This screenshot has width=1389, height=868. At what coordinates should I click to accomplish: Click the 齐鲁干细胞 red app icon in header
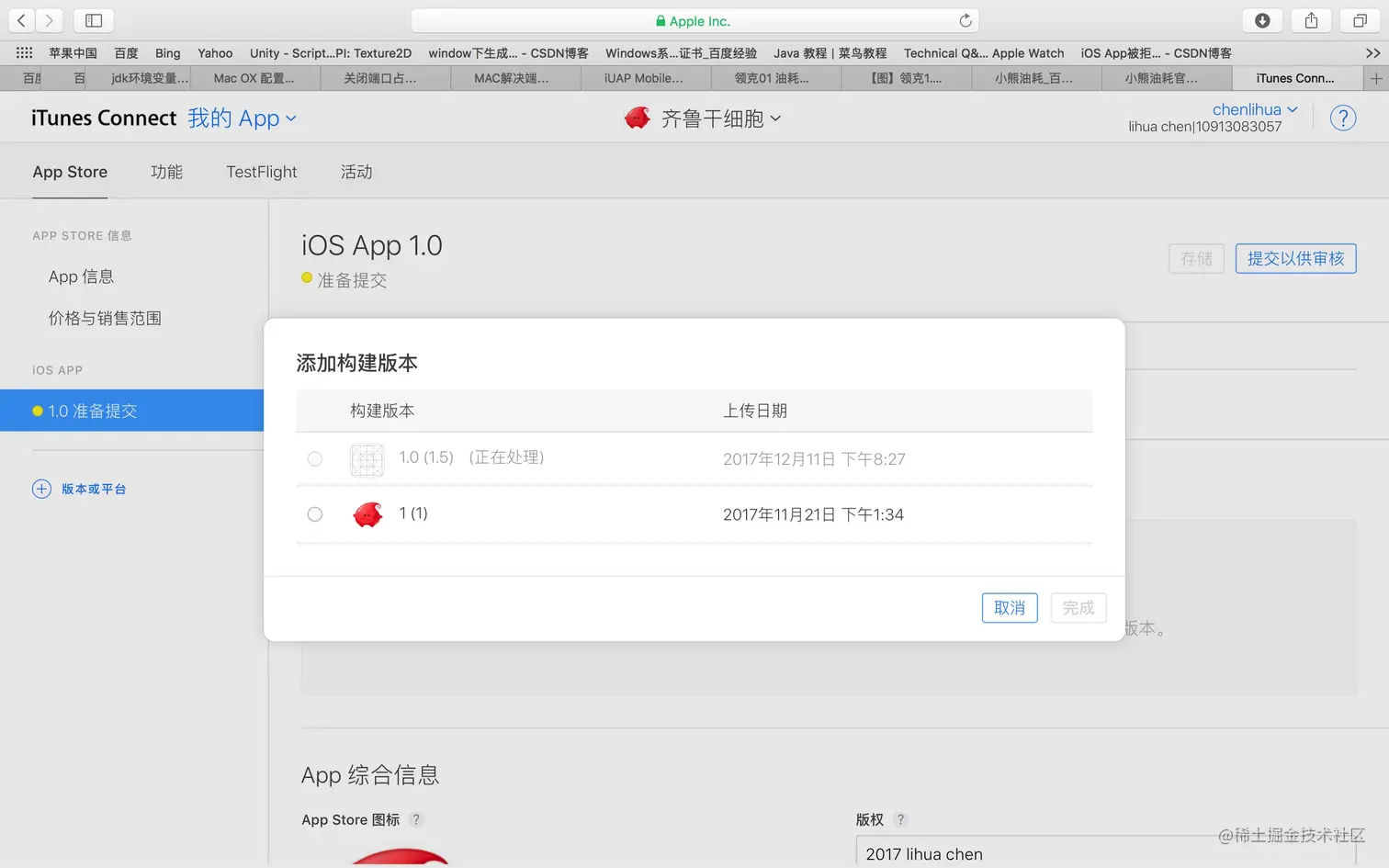pos(637,118)
